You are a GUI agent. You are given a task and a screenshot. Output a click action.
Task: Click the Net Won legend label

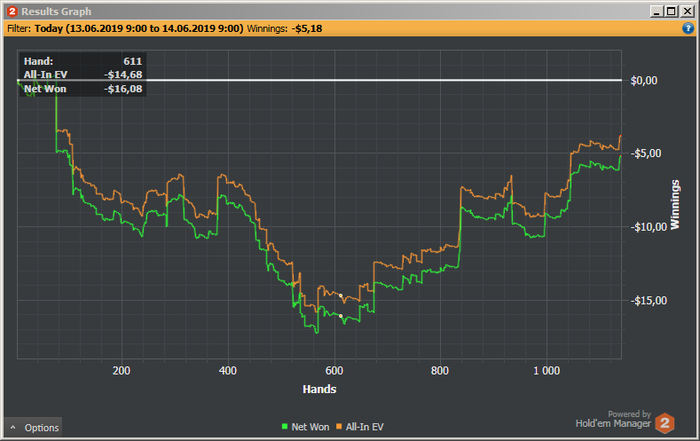(310, 427)
